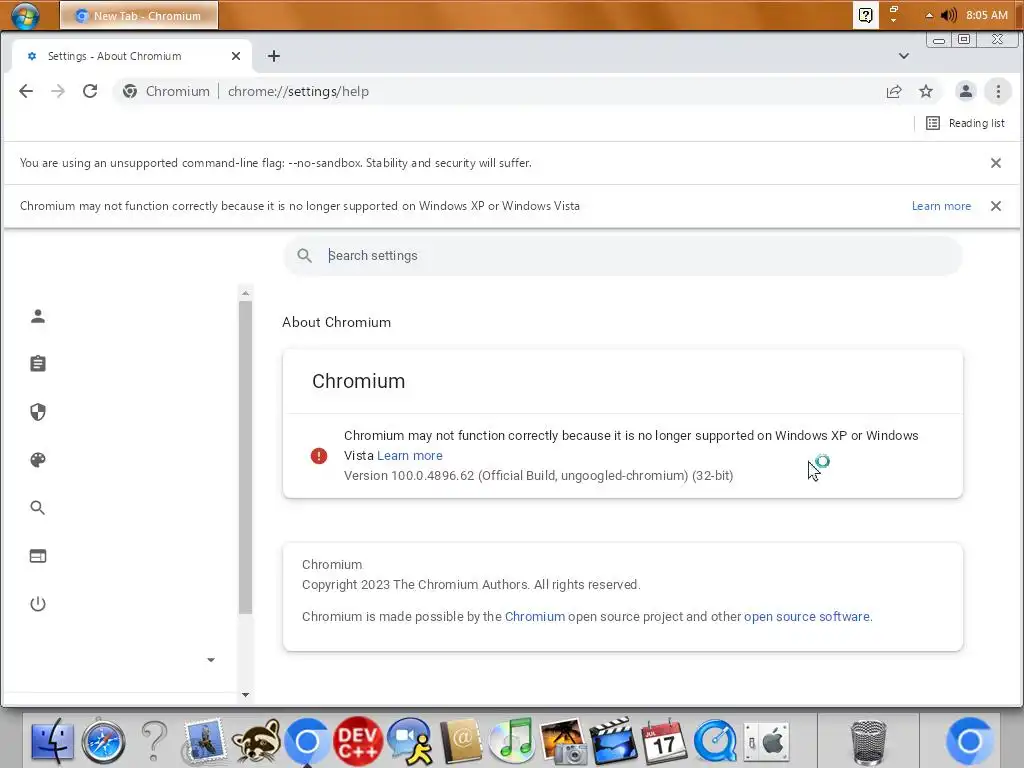Screen dimensions: 1024x768
Task: Open System Preferences from the dock
Action: (x=767, y=742)
